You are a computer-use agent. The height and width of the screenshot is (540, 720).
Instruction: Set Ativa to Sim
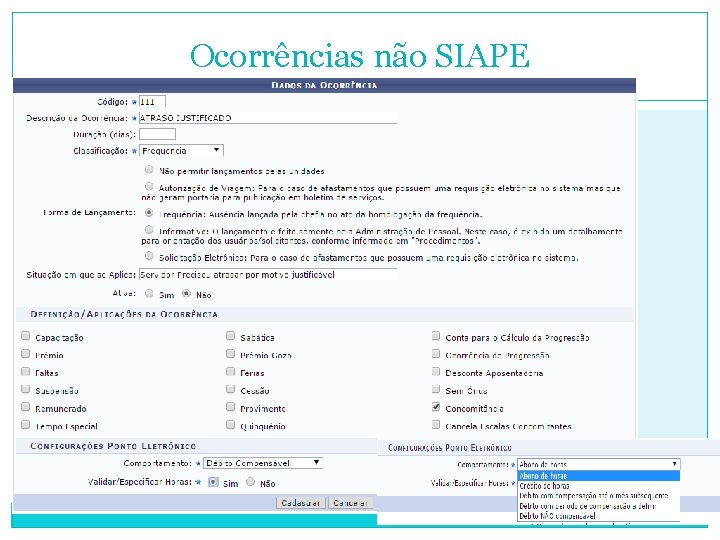(149, 293)
